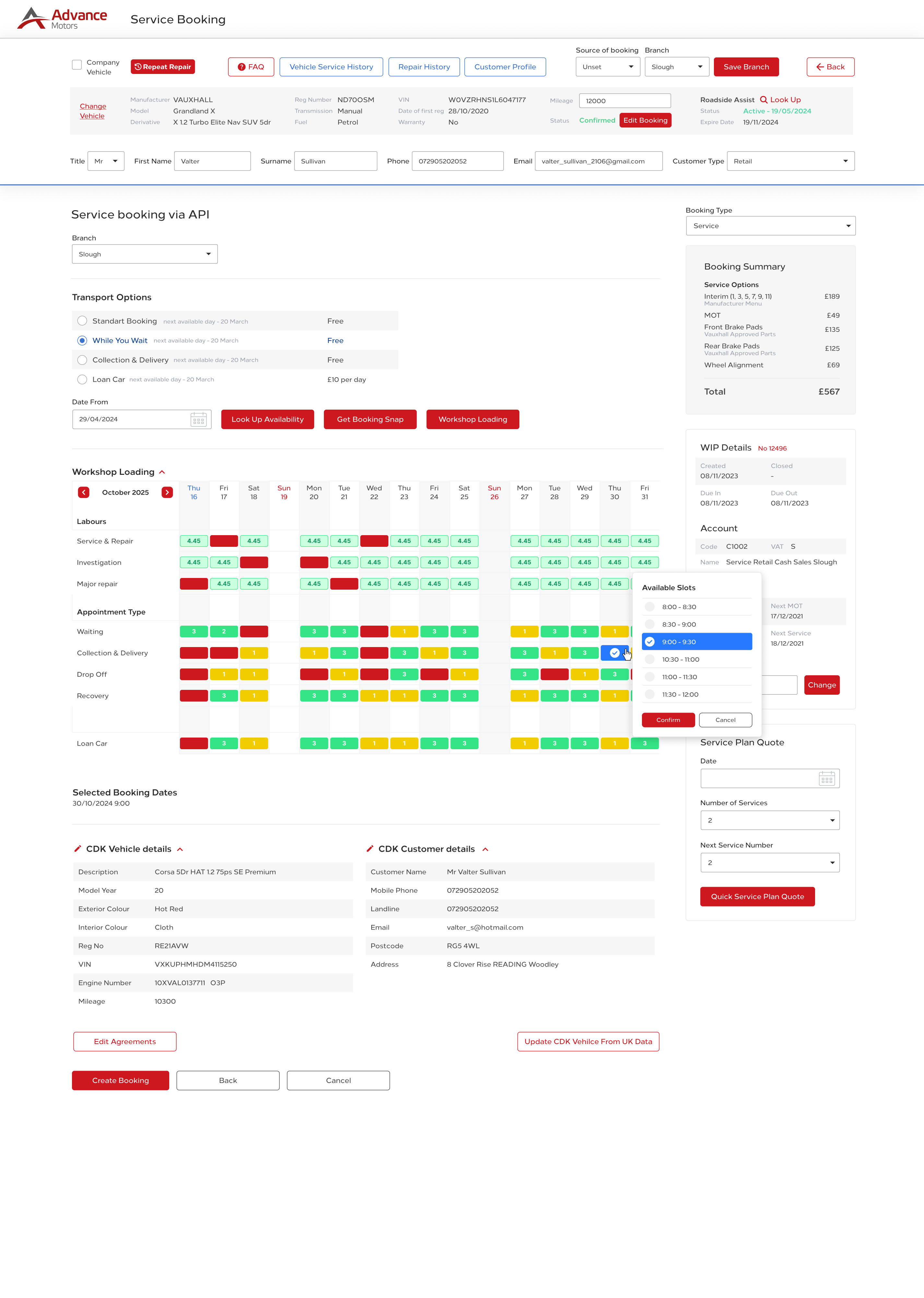Viewport: 924px width, 1298px height.
Task: Open the Date From calendar icon
Action: [x=198, y=419]
